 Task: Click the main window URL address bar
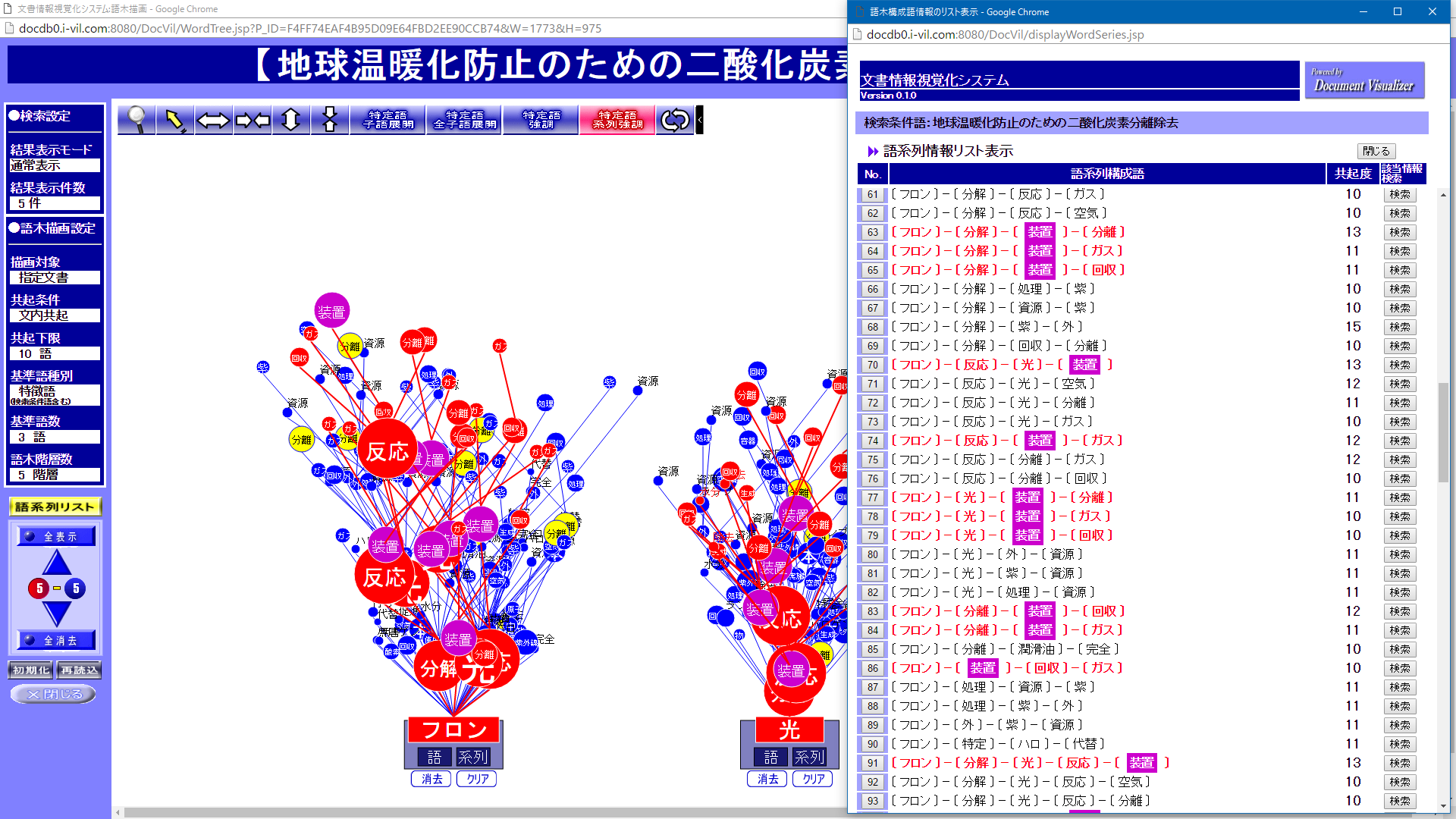coord(425,28)
